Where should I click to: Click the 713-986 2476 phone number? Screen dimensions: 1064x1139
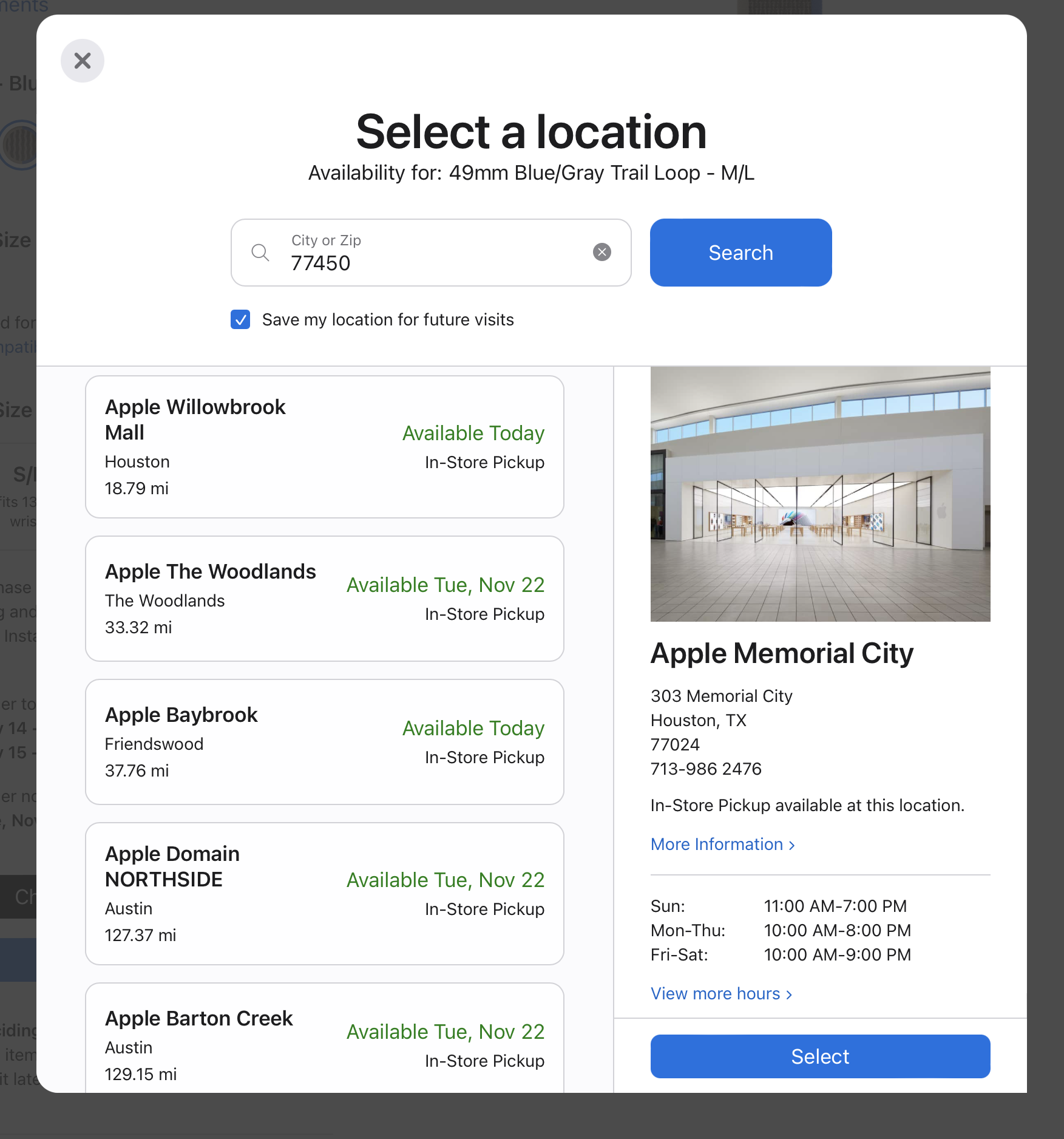click(706, 769)
